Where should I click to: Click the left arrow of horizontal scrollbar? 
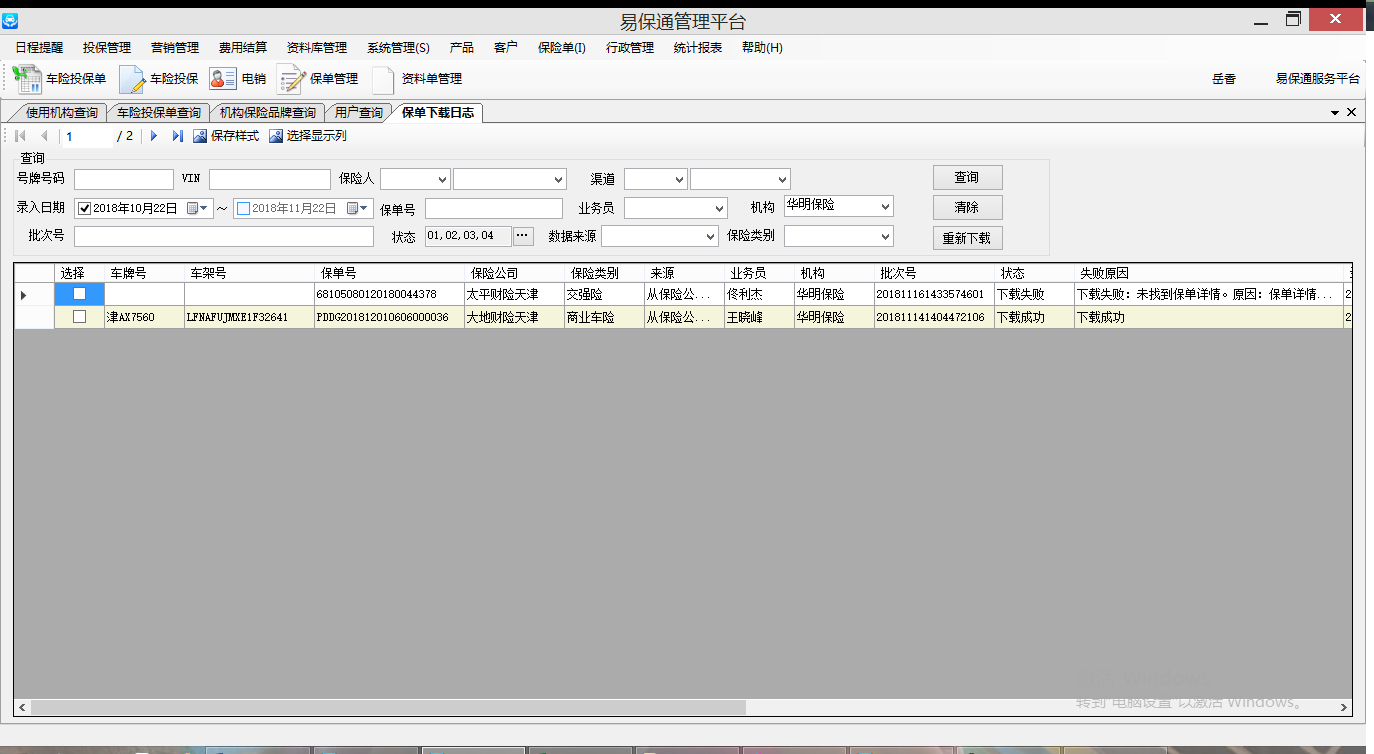click(x=22, y=707)
